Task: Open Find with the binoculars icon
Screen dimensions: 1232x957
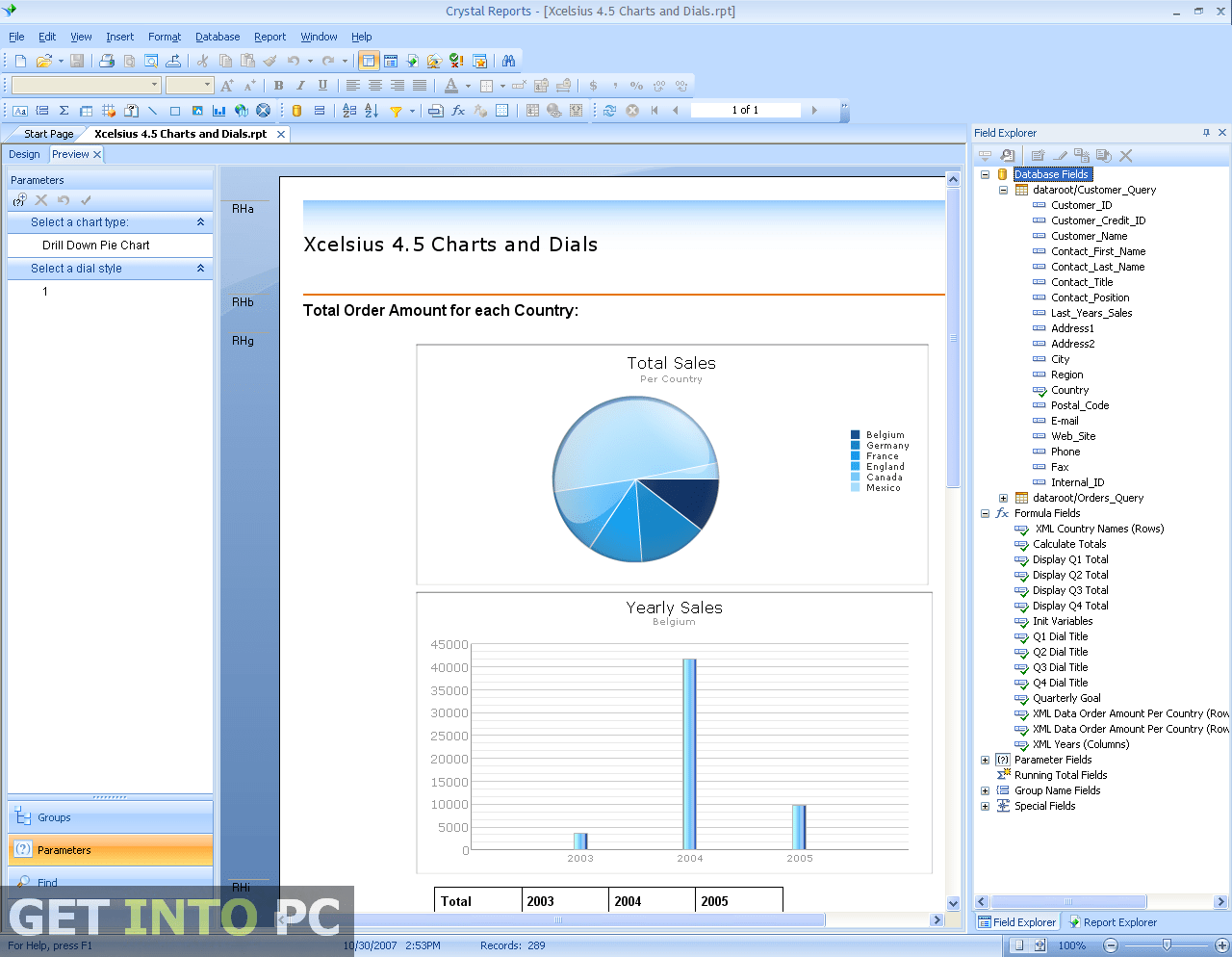Action: tap(509, 61)
